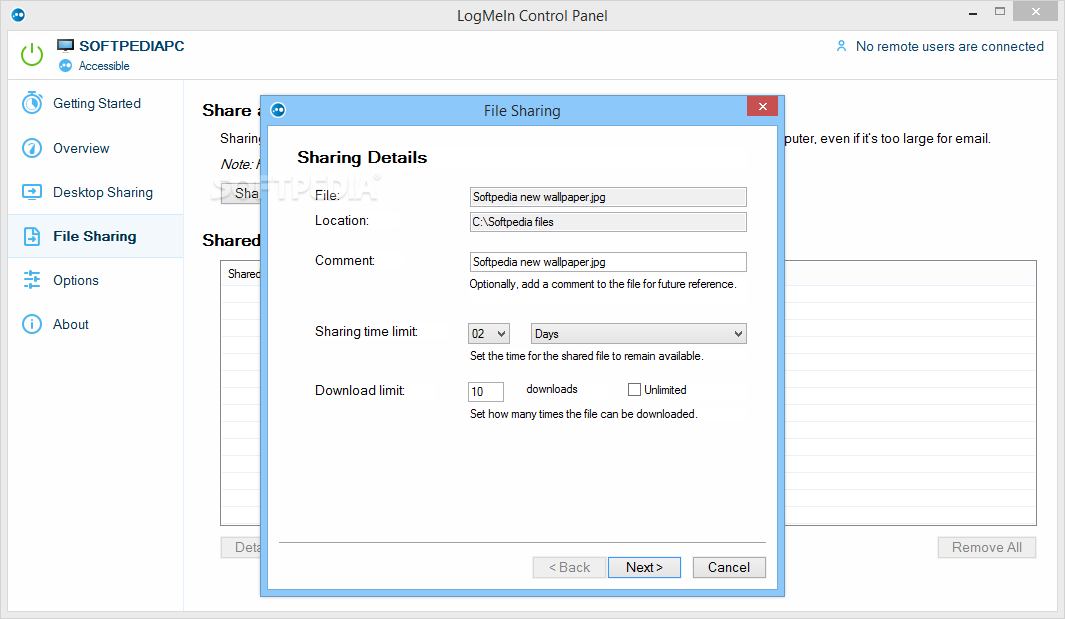Click the Sharing Details heading
Viewport: 1065px width, 619px height.
point(362,158)
